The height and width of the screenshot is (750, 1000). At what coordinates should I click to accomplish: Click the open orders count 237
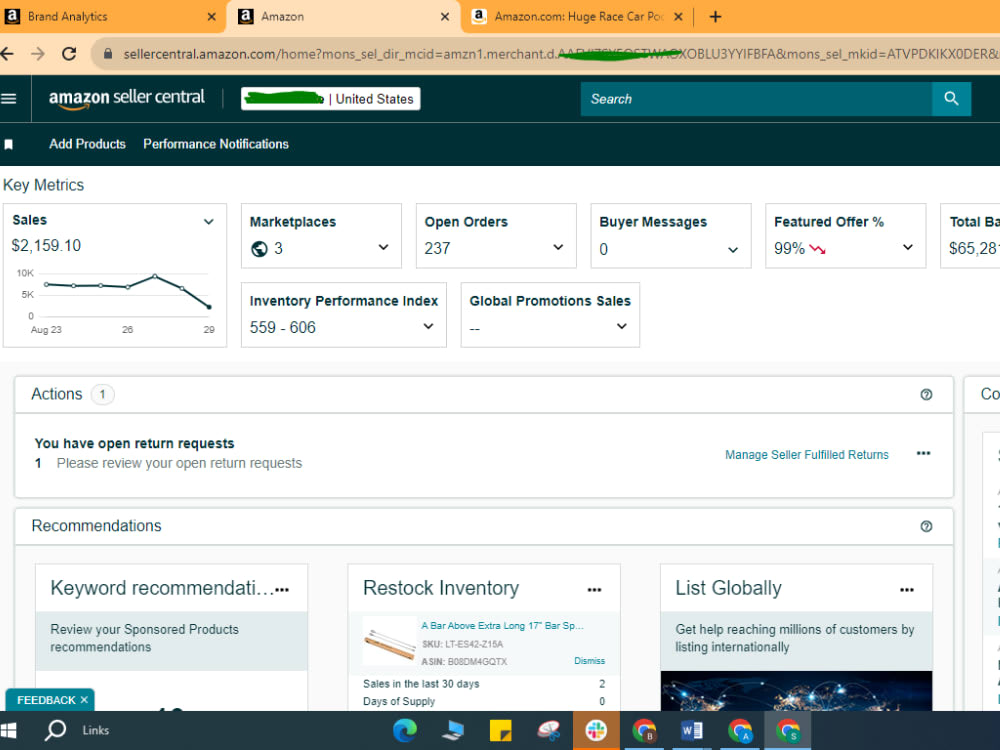coord(438,249)
